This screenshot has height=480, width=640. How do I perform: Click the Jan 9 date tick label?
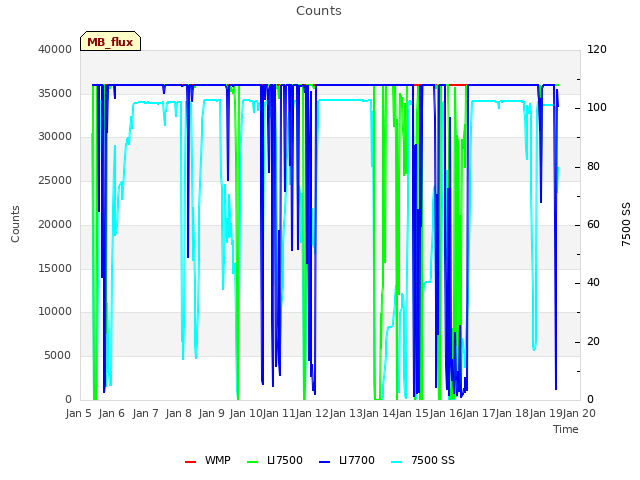click(x=211, y=413)
